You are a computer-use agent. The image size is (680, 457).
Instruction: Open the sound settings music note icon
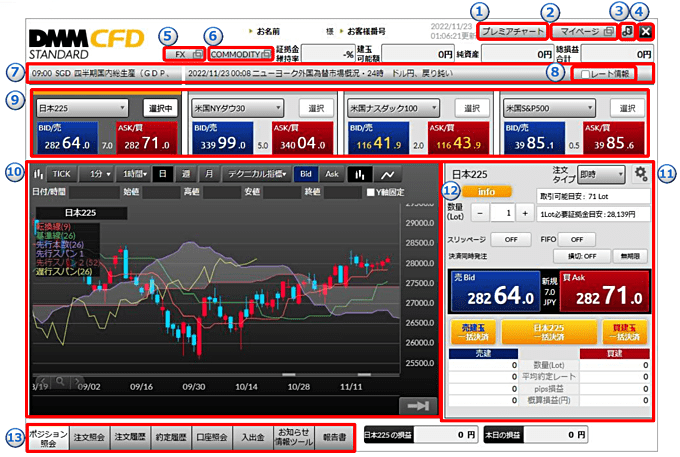click(x=628, y=31)
